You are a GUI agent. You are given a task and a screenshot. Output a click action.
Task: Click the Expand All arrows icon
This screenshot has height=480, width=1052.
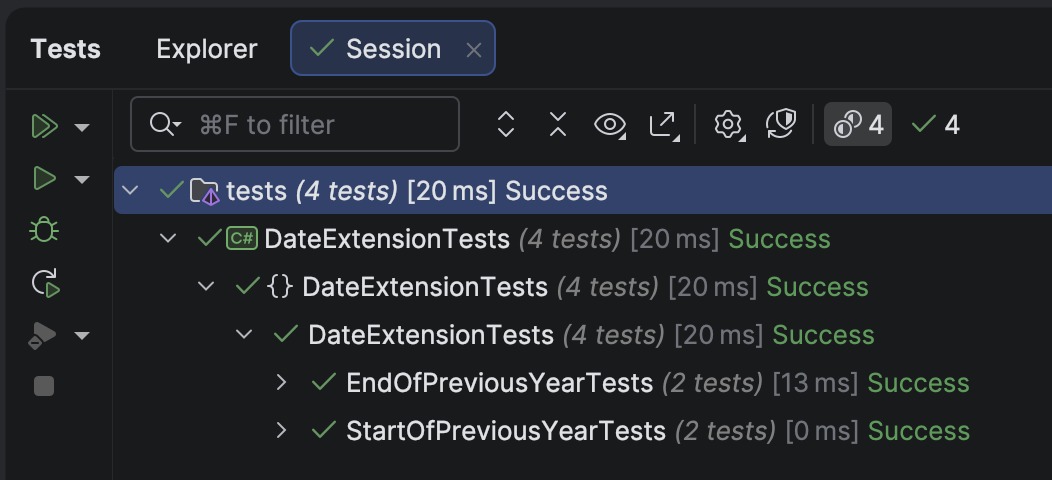coord(506,124)
